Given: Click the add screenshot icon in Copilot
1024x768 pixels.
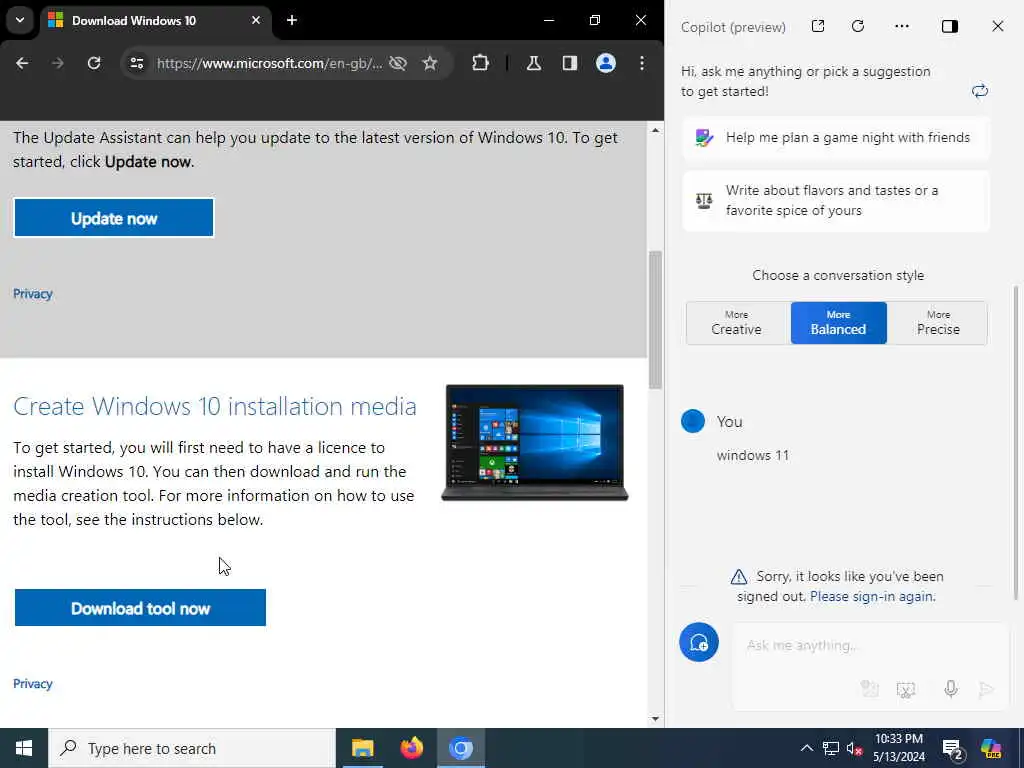Looking at the screenshot, I should click(x=906, y=689).
